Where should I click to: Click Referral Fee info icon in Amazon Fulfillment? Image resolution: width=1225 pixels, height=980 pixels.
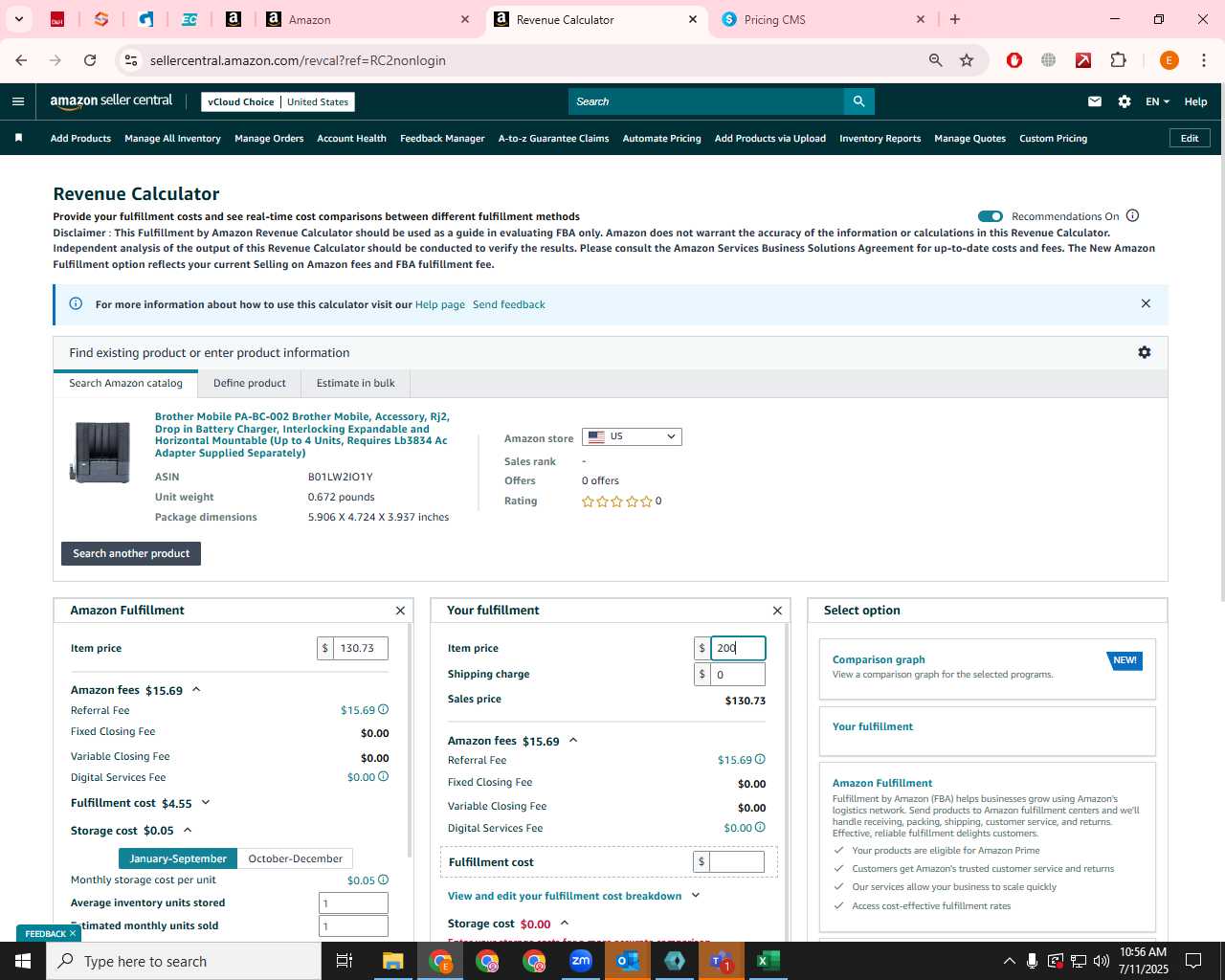pos(384,709)
